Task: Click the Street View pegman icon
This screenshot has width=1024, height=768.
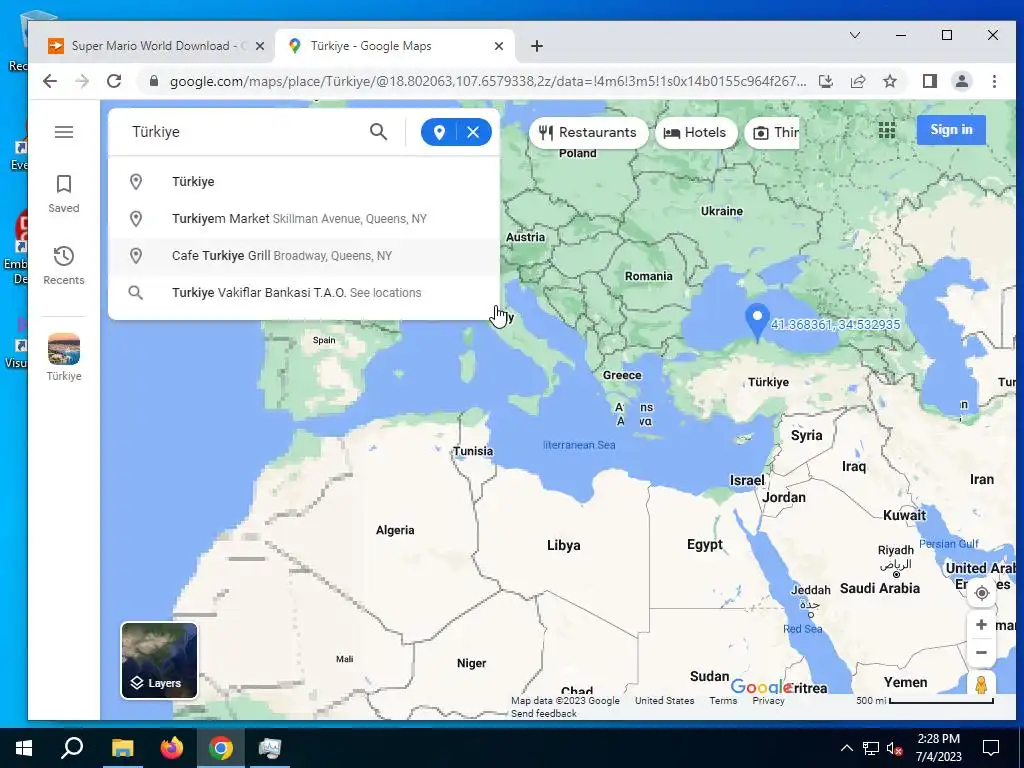Action: 981,684
